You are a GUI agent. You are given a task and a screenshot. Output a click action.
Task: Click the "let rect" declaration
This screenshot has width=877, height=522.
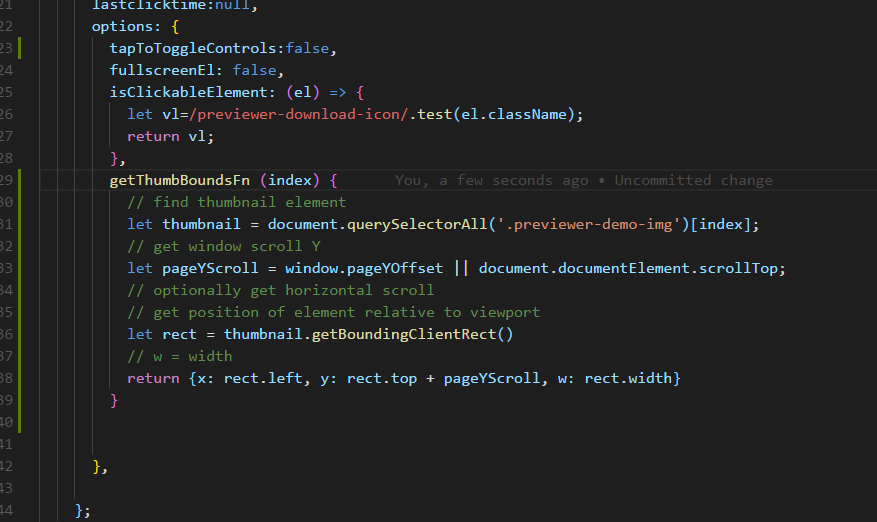(x=162, y=334)
